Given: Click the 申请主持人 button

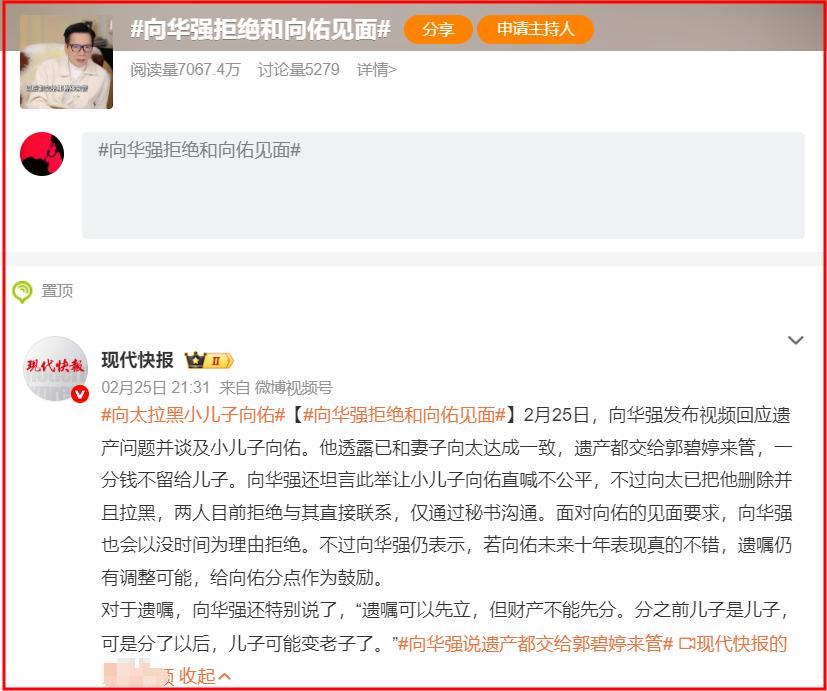Looking at the screenshot, I should pyautogui.click(x=535, y=29).
